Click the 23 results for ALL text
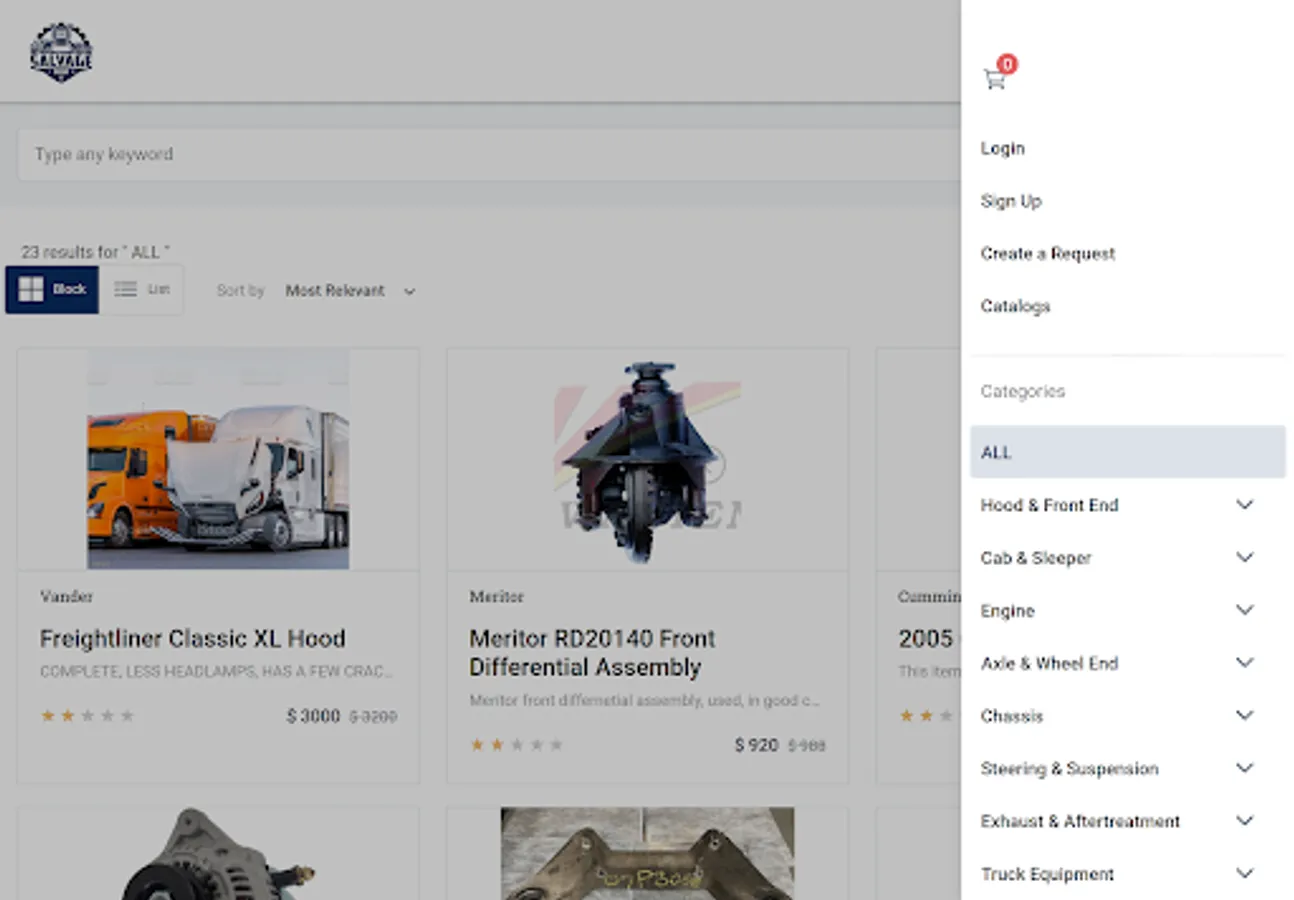This screenshot has width=1294, height=900. (95, 252)
